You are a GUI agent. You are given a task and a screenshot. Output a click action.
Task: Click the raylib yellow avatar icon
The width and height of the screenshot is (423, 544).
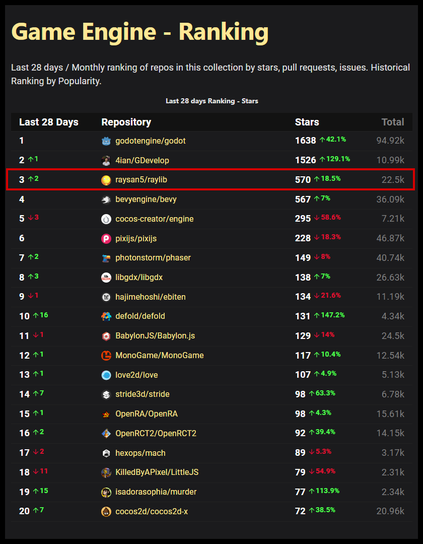coord(106,180)
